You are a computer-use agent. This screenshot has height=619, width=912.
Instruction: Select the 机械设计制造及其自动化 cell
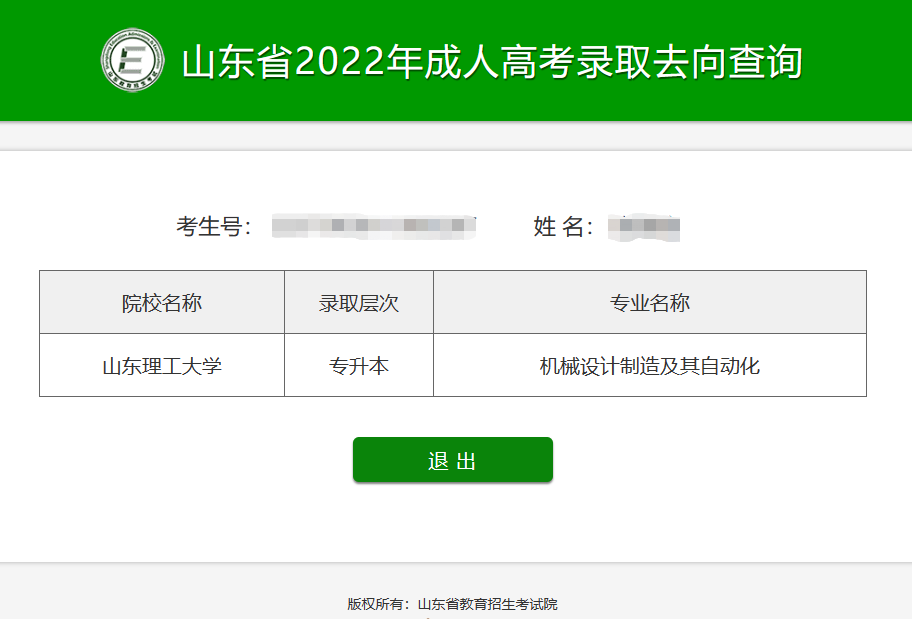tap(650, 365)
